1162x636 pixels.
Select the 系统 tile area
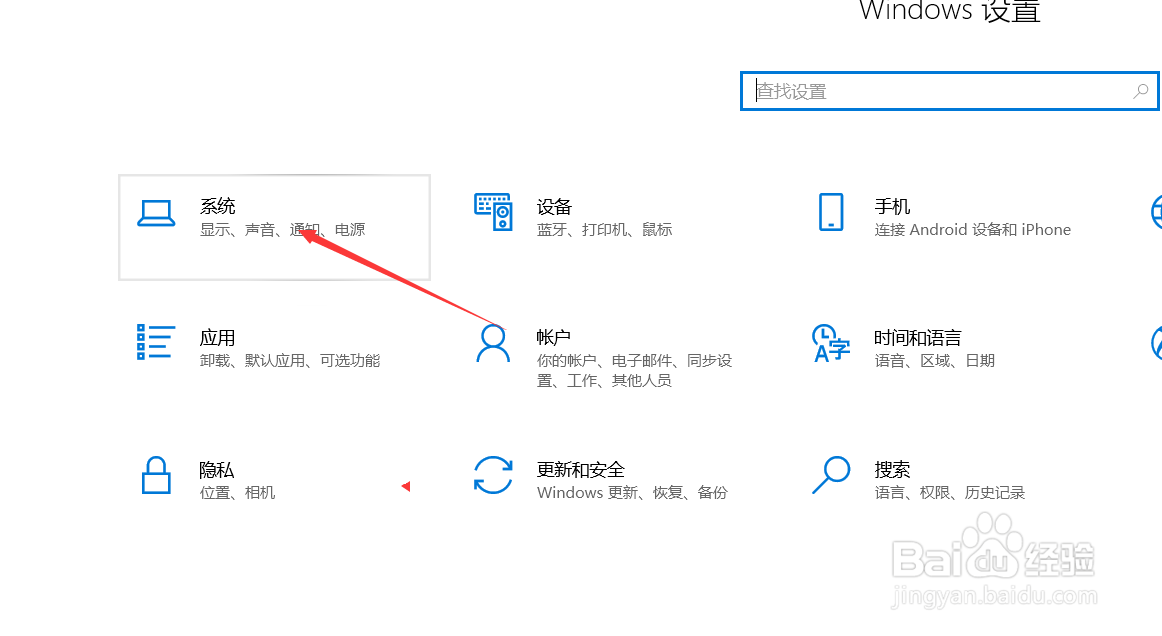[x=274, y=227]
